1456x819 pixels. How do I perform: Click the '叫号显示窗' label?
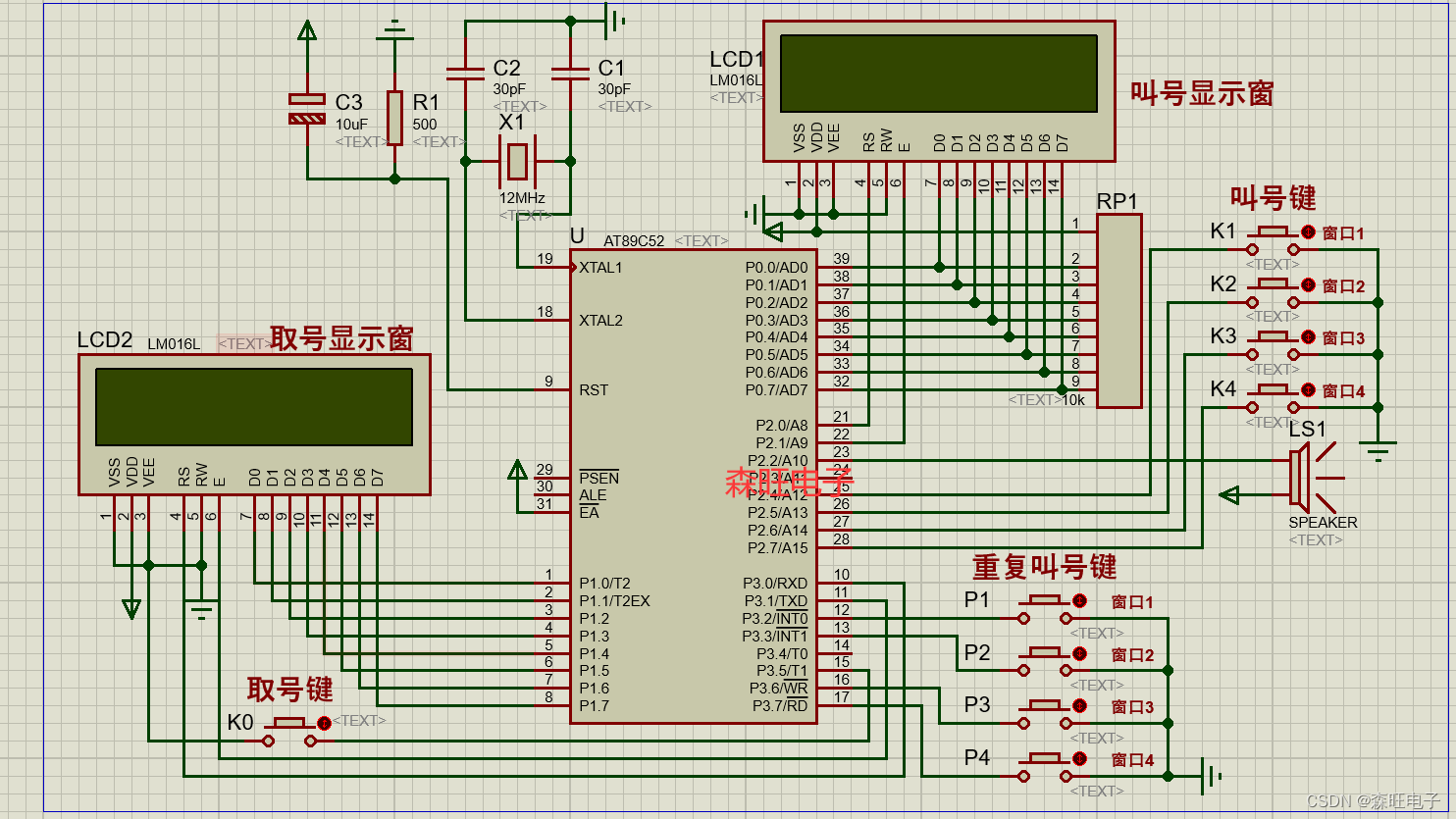1202,93
